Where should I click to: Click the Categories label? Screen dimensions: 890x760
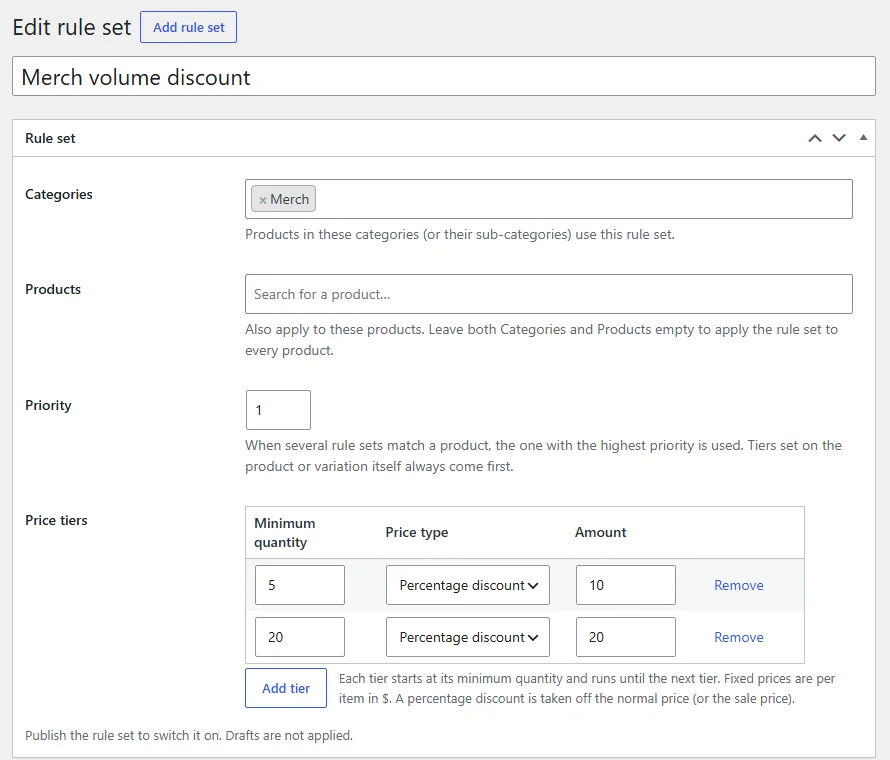(x=58, y=194)
